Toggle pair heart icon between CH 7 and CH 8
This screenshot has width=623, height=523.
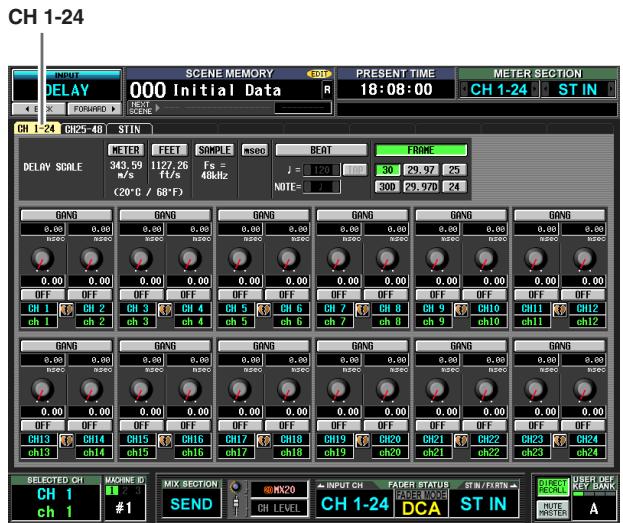click(362, 309)
